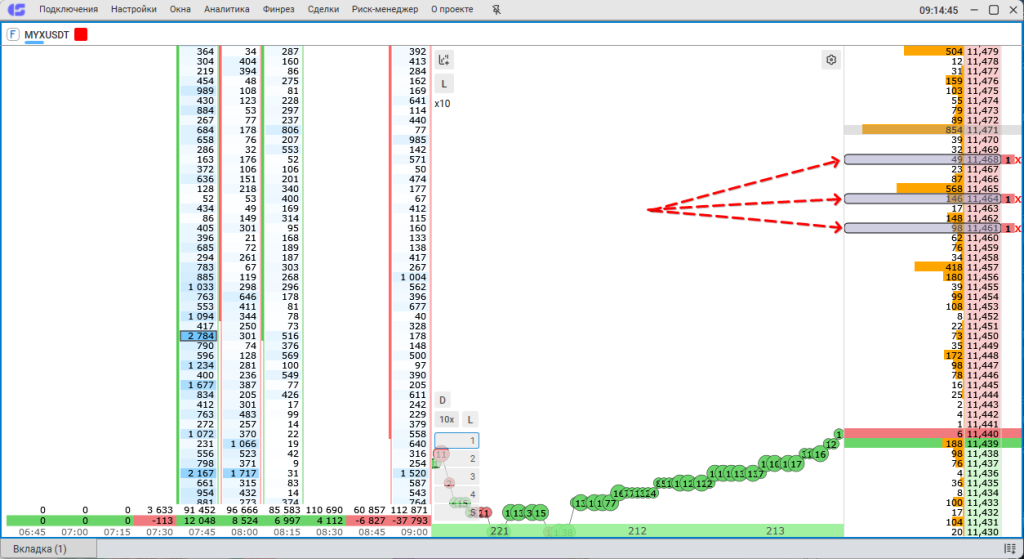Click the application logo icon
The height and width of the screenshot is (559, 1024).
click(16, 10)
